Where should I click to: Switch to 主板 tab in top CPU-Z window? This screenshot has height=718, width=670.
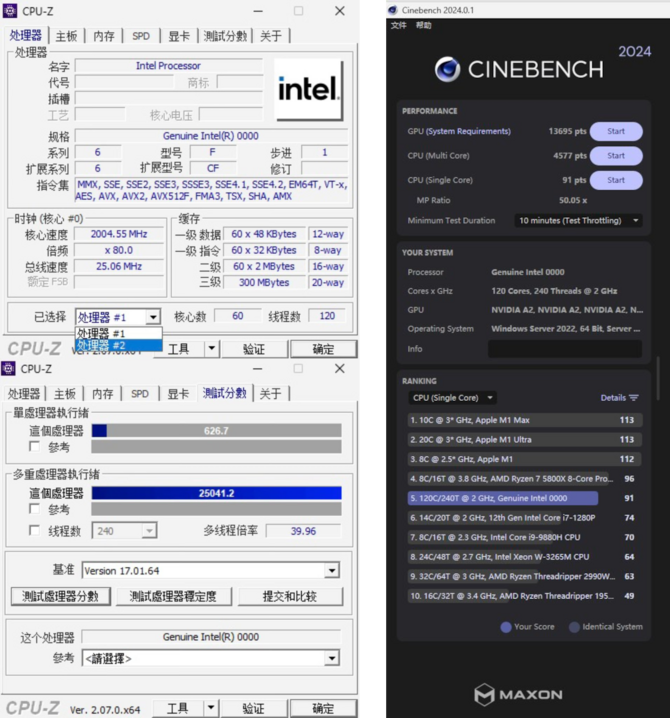(x=66, y=36)
